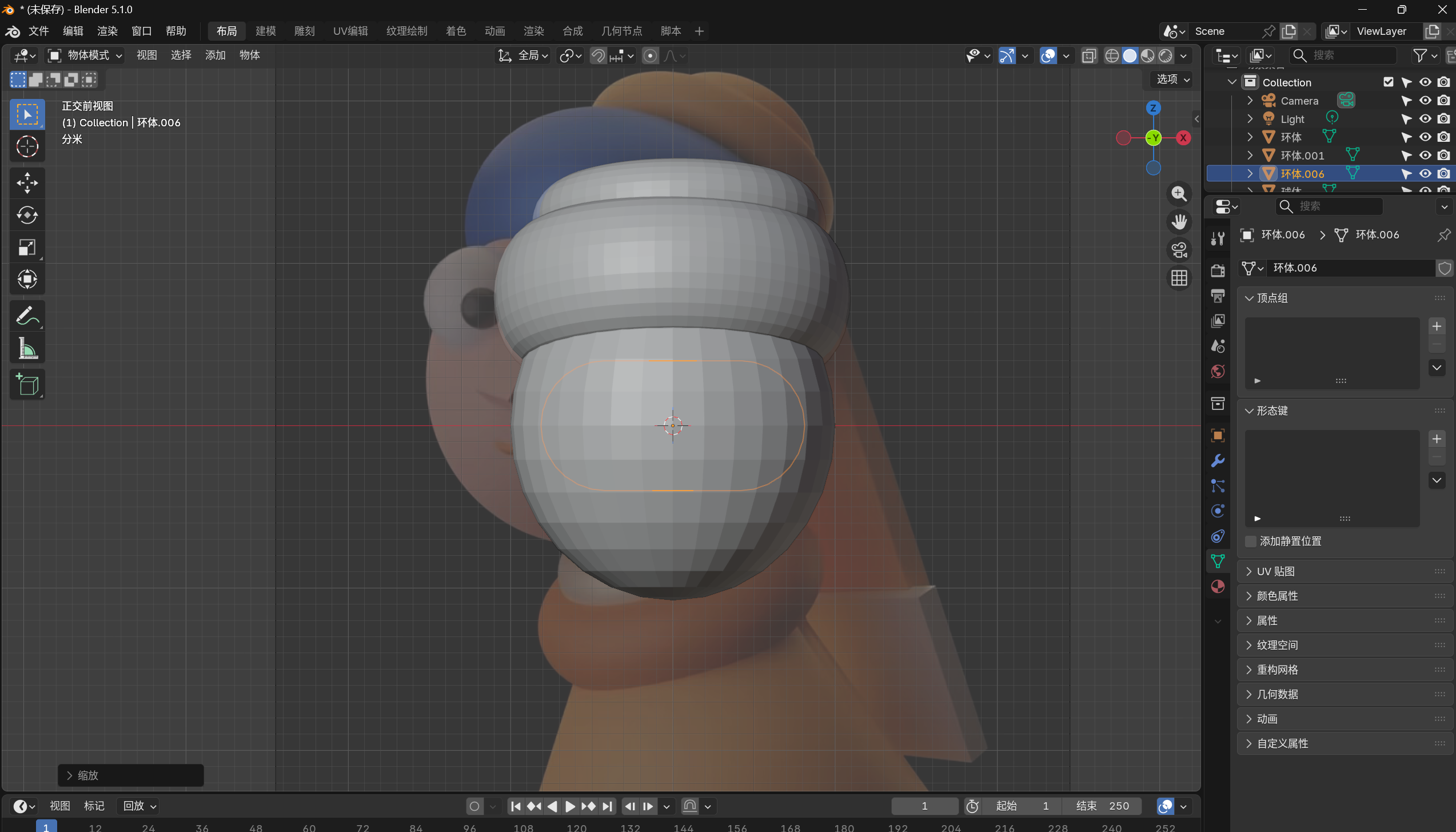This screenshot has width=1456, height=832.
Task: Click the Add Cube tool
Action: pyautogui.click(x=27, y=384)
